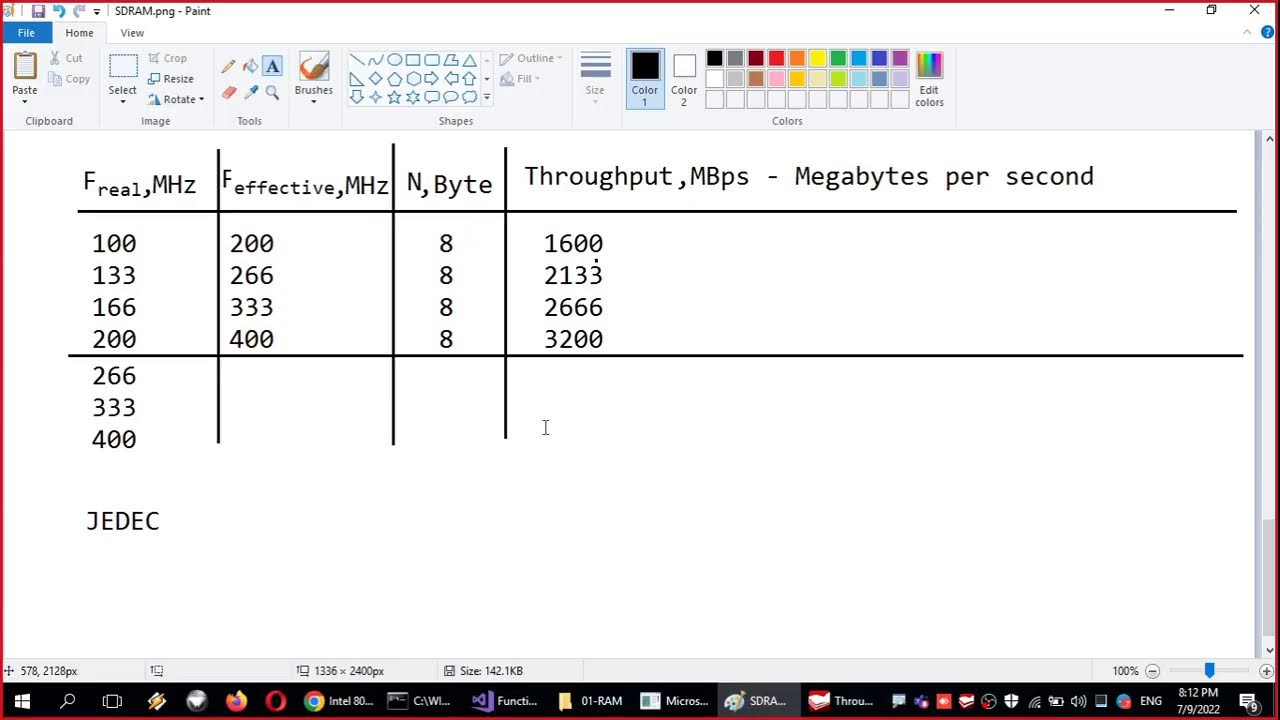Open Visual Studio Functi... taskbar item
Screen dimensions: 1280x720
pyautogui.click(x=505, y=701)
